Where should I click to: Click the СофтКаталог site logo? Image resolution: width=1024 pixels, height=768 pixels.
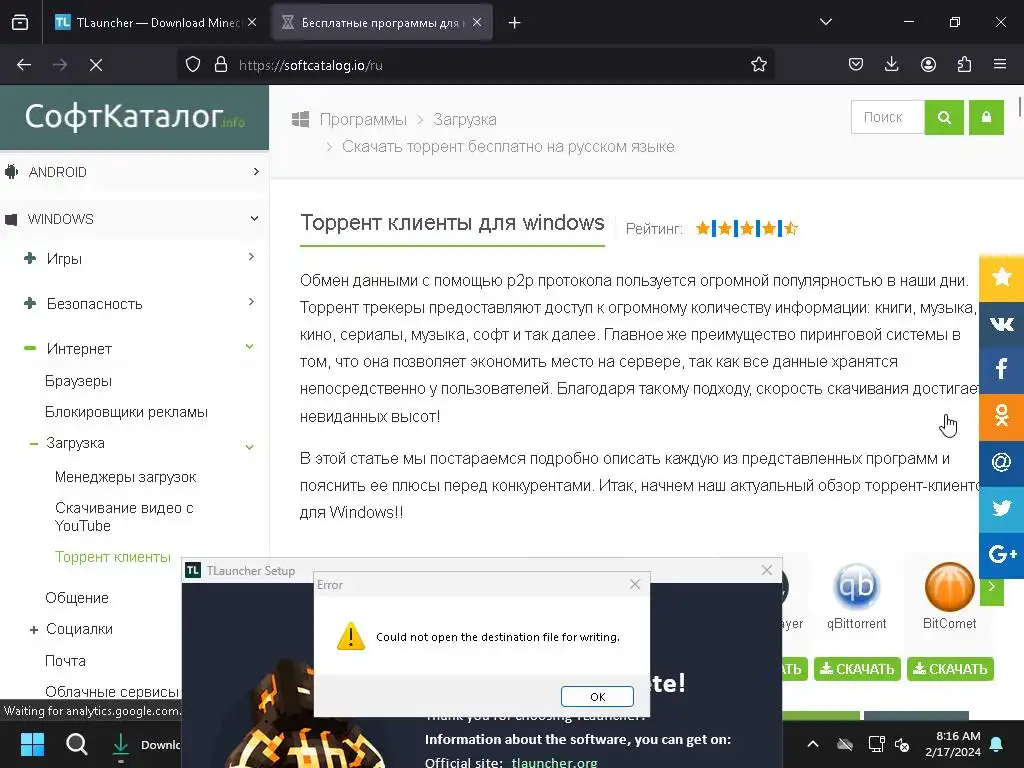(135, 117)
